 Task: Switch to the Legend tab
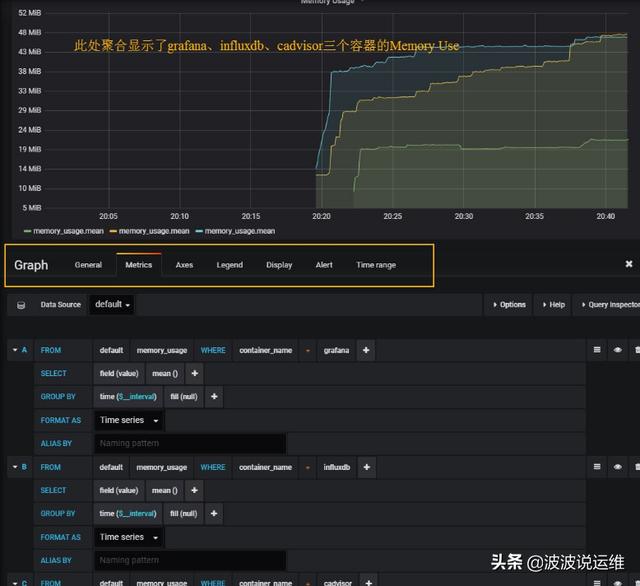(229, 265)
